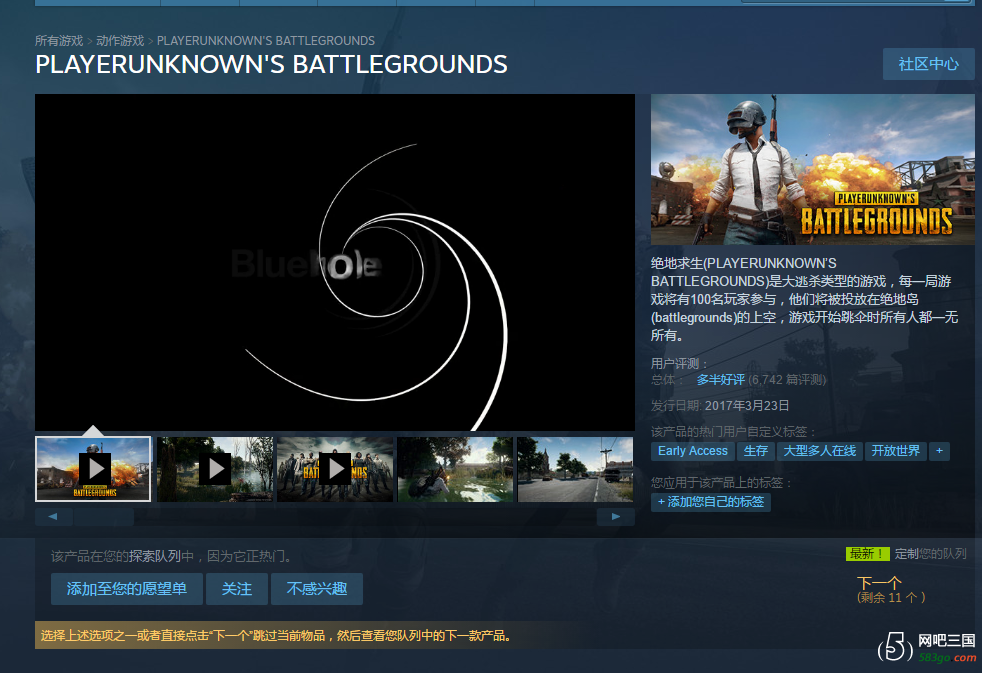This screenshot has height=673, width=982.
Task: Play the second video thumbnail with forest scene
Action: [215, 469]
